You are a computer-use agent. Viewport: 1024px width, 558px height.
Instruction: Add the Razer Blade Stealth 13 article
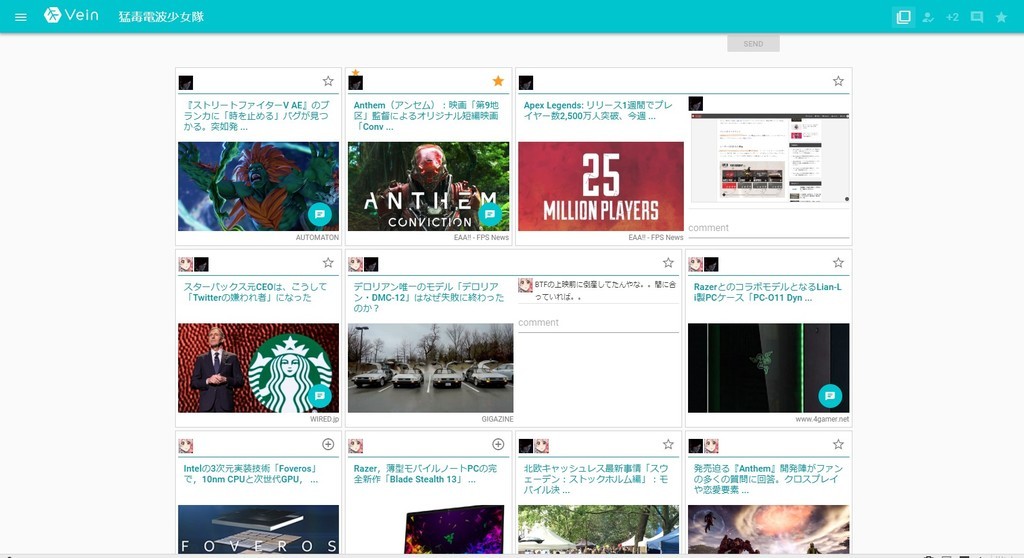pos(498,444)
